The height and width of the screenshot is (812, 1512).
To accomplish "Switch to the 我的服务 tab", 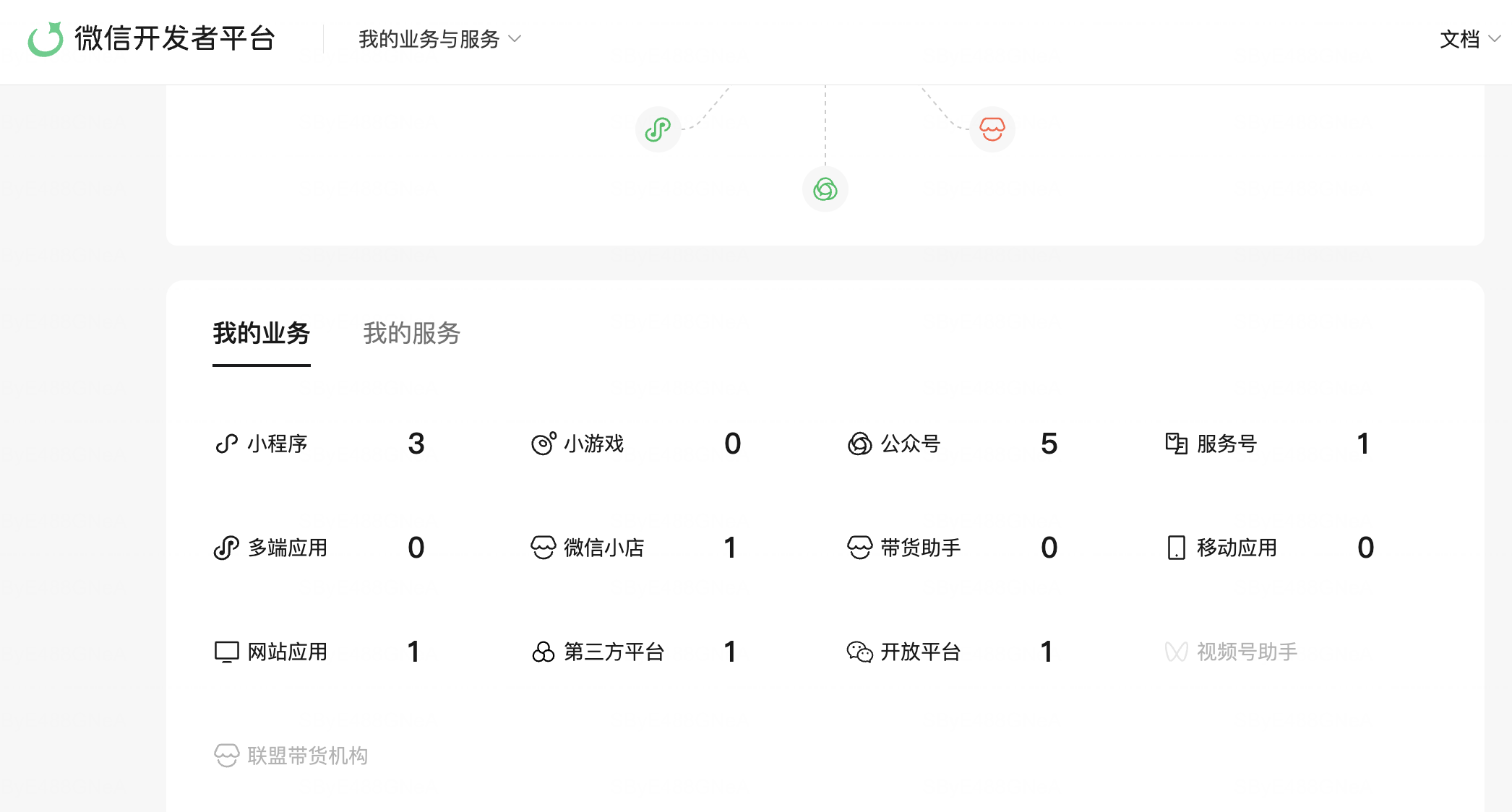I will point(412,334).
